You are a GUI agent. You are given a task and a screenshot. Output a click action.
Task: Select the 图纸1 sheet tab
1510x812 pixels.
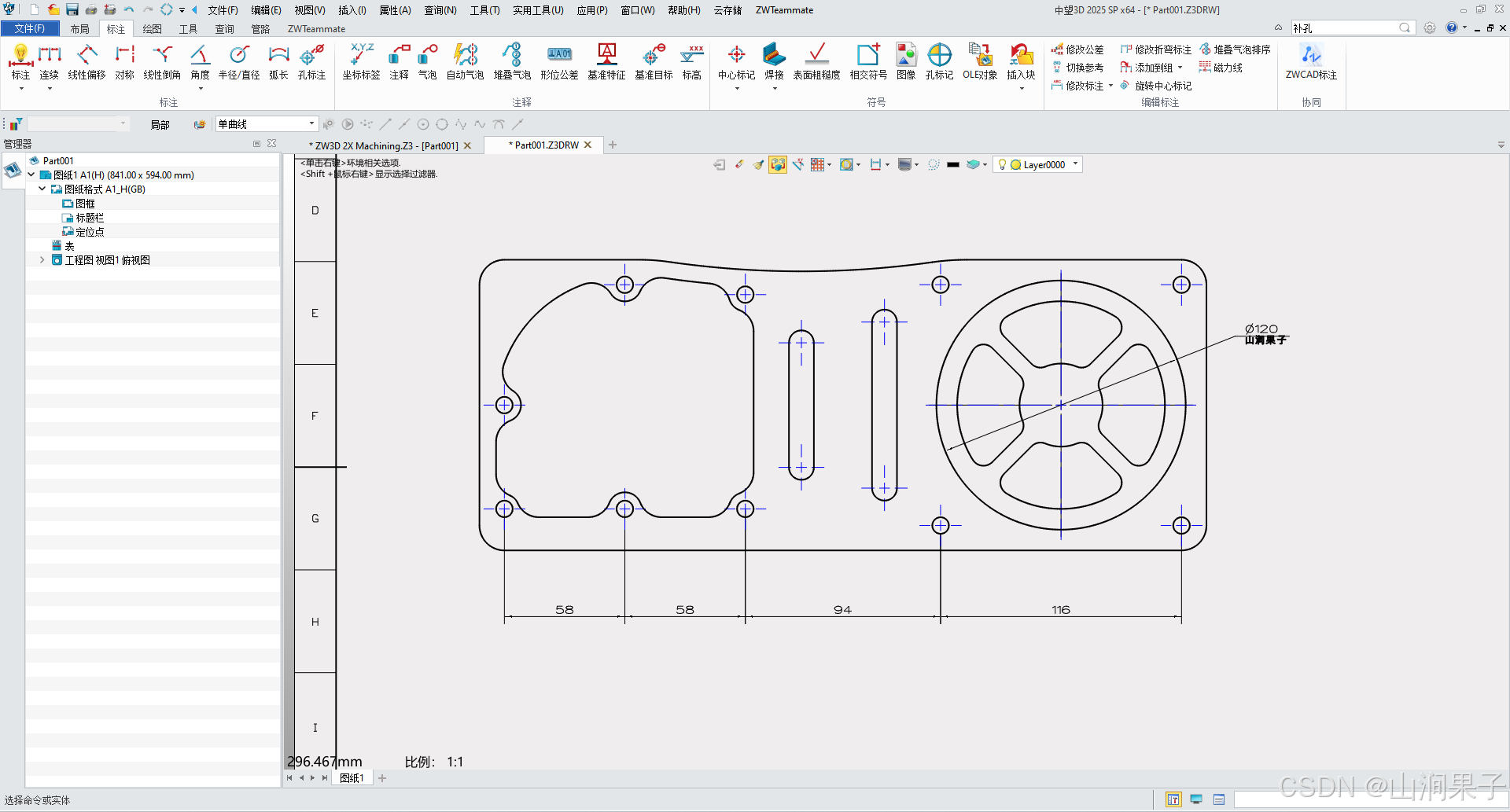[352, 778]
